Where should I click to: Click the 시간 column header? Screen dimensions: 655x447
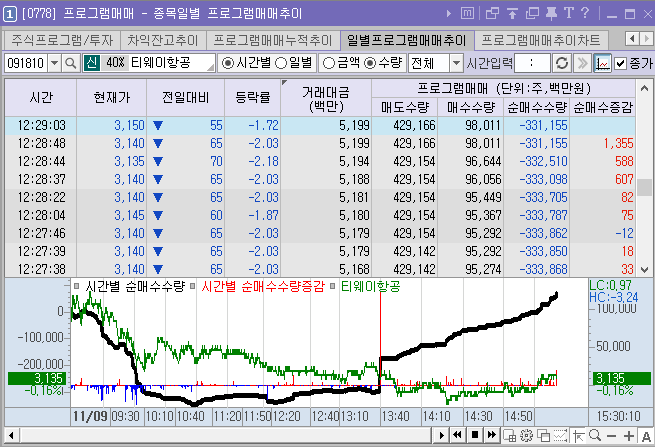[x=41, y=97]
